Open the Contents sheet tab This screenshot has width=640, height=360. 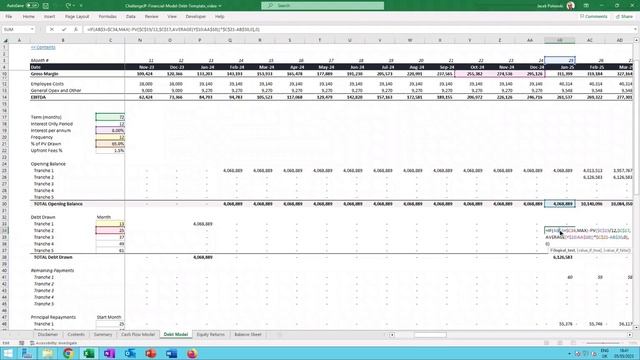[x=76, y=335]
